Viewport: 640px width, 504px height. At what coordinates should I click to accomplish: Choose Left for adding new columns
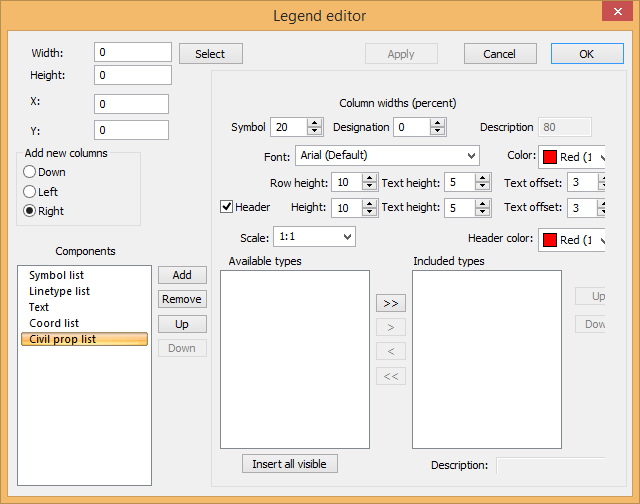(30, 192)
